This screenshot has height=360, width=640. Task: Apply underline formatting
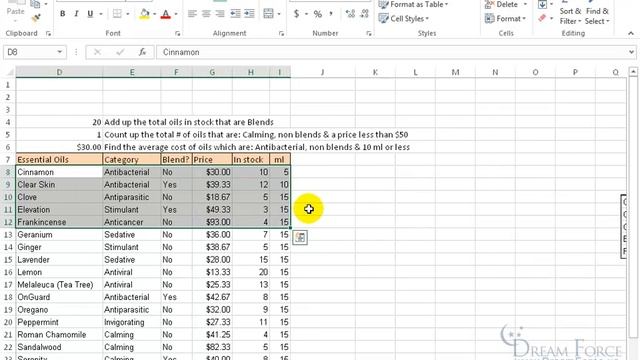90,14
